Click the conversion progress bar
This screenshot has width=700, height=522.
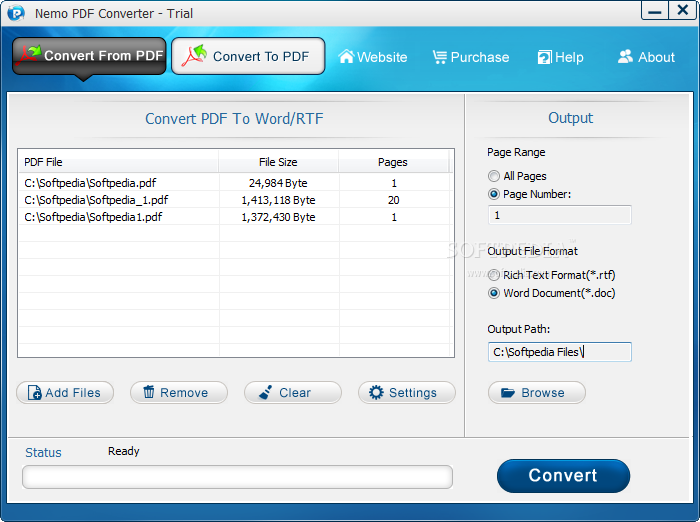pyautogui.click(x=238, y=477)
